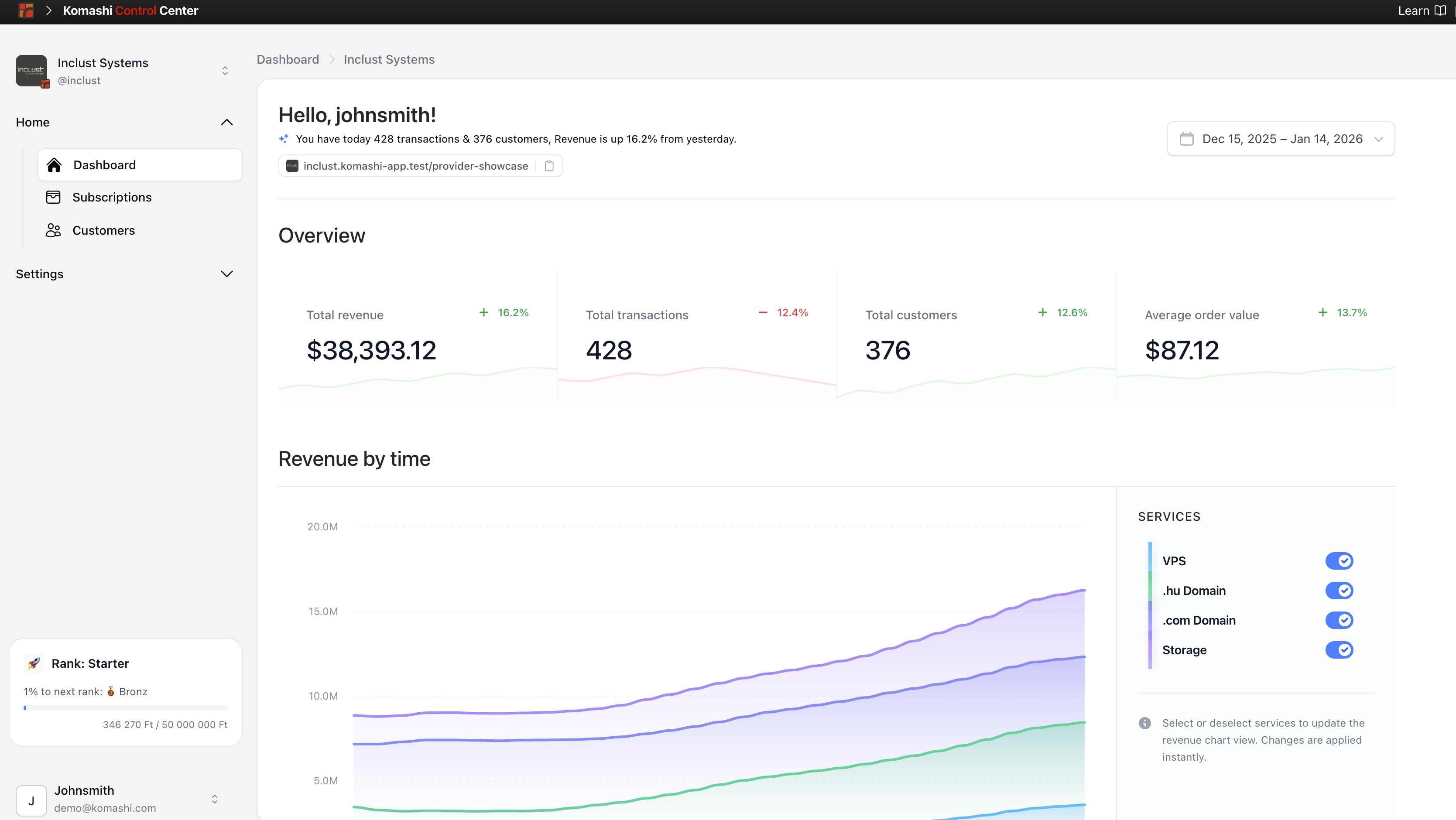Toggle the Storage service off
This screenshot has height=820, width=1456.
1340,650
